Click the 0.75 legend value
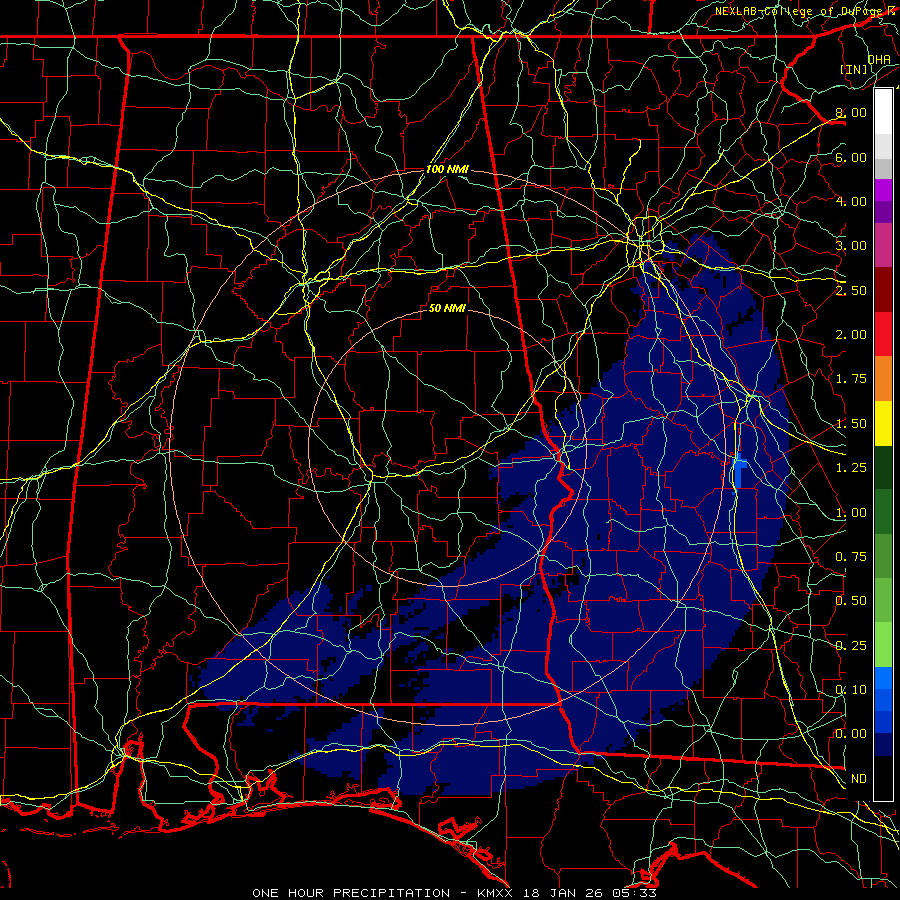The image size is (900, 900). pos(851,557)
